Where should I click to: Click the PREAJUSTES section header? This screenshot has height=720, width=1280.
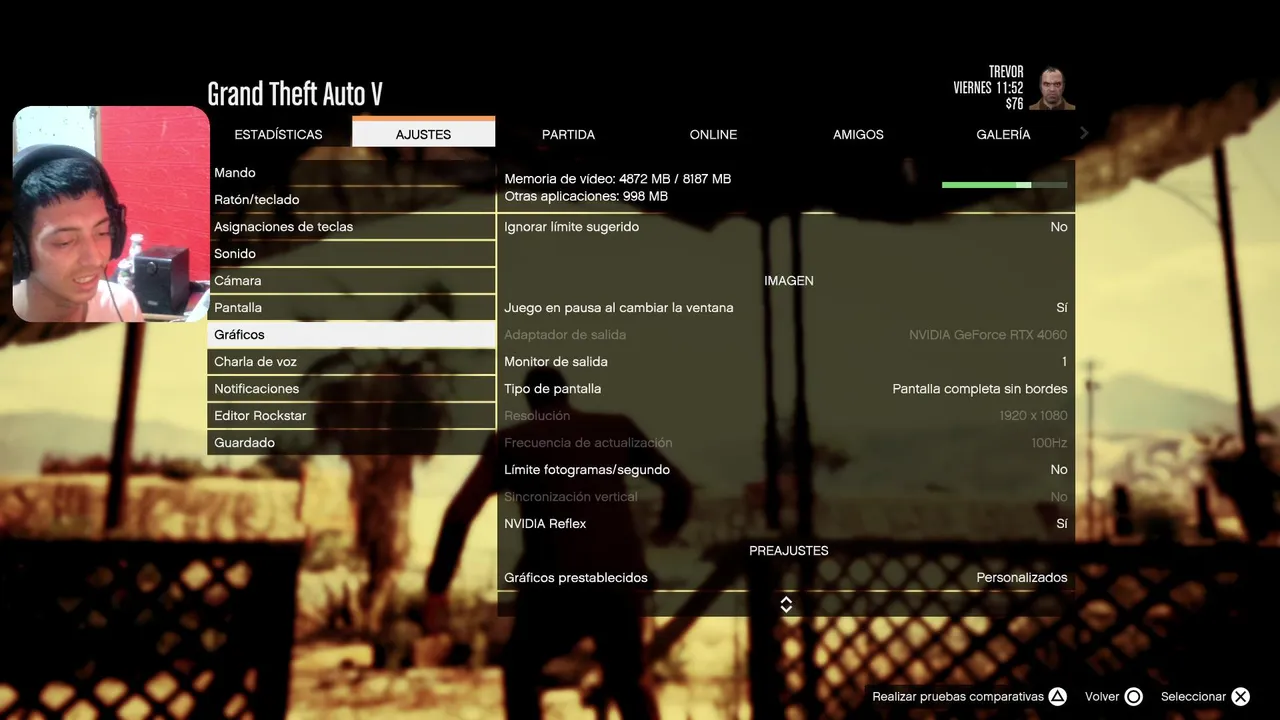pos(789,551)
